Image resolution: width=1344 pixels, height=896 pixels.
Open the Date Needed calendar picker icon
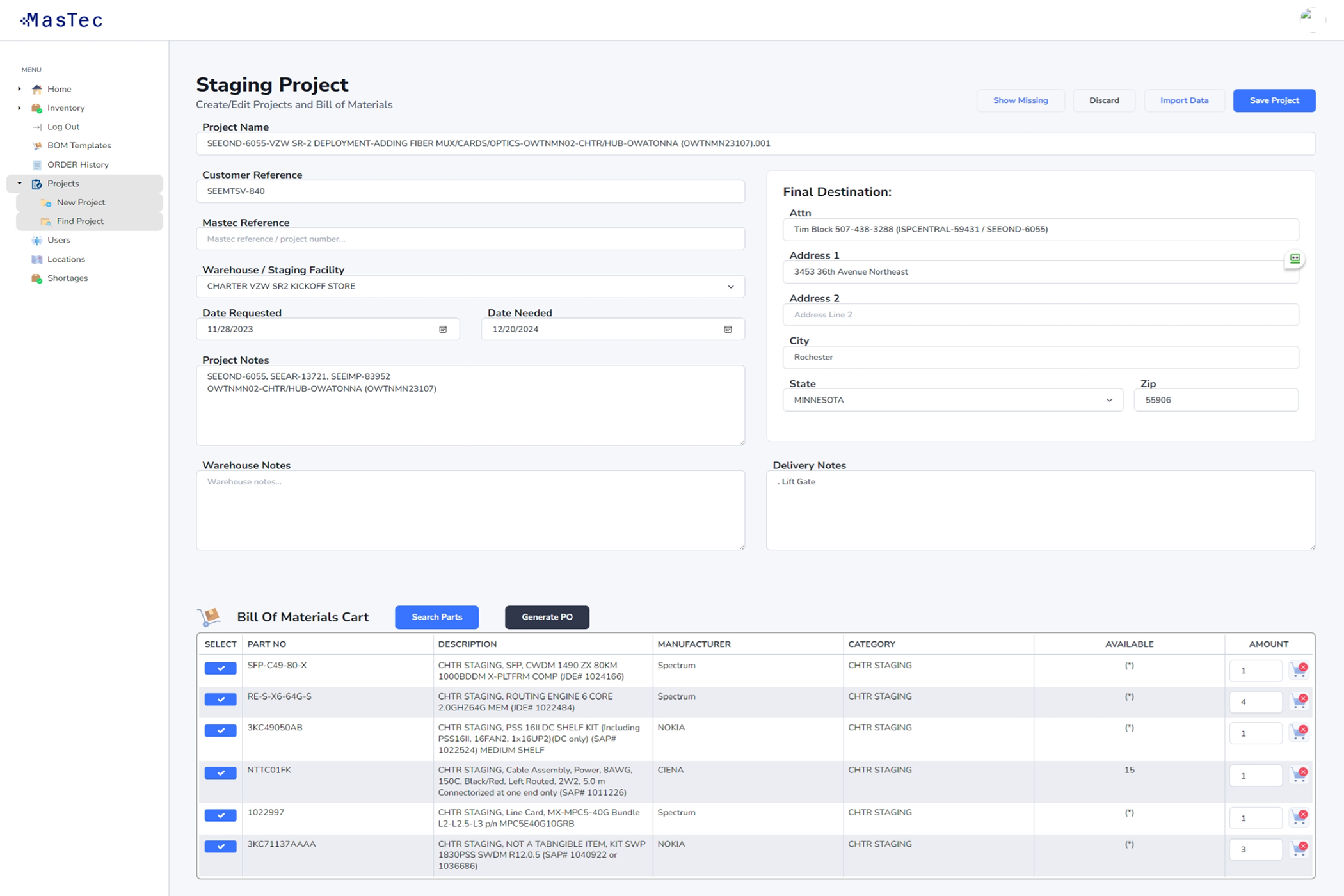click(728, 329)
